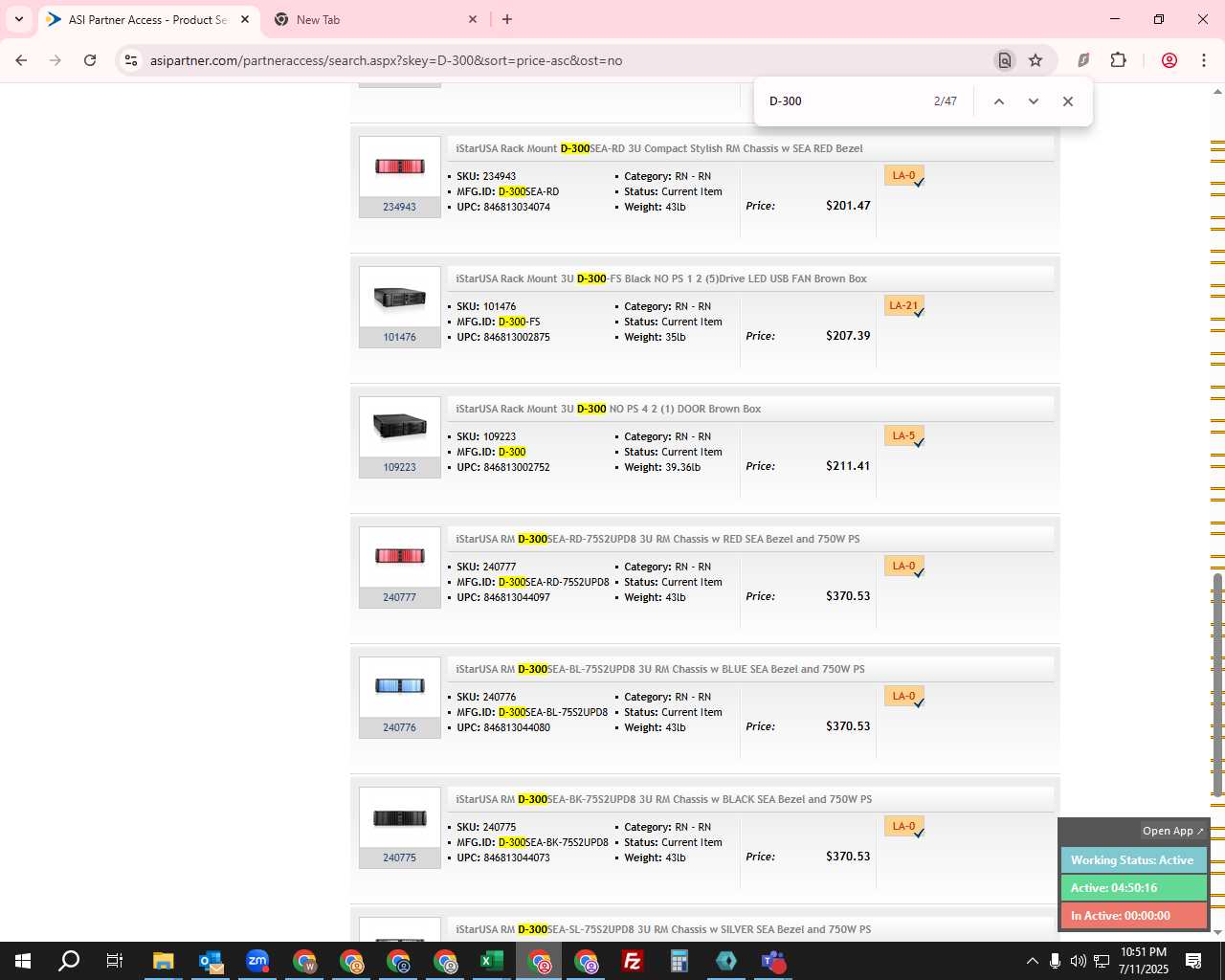The image size is (1225, 980).
Task: Click the price $207.39
Action: tap(848, 336)
